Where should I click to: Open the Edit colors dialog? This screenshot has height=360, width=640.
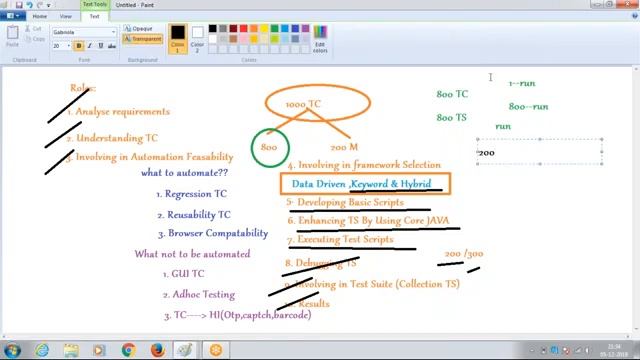(x=320, y=39)
